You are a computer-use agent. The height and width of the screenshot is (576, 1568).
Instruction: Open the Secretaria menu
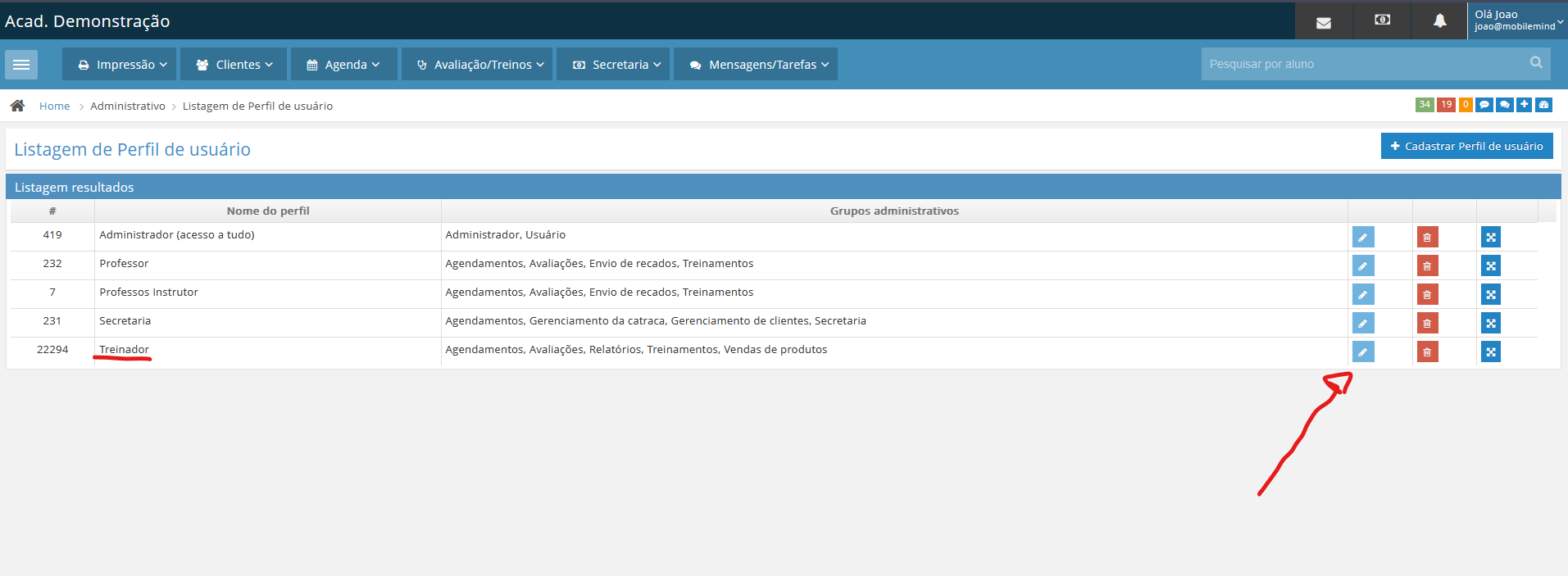(613, 65)
